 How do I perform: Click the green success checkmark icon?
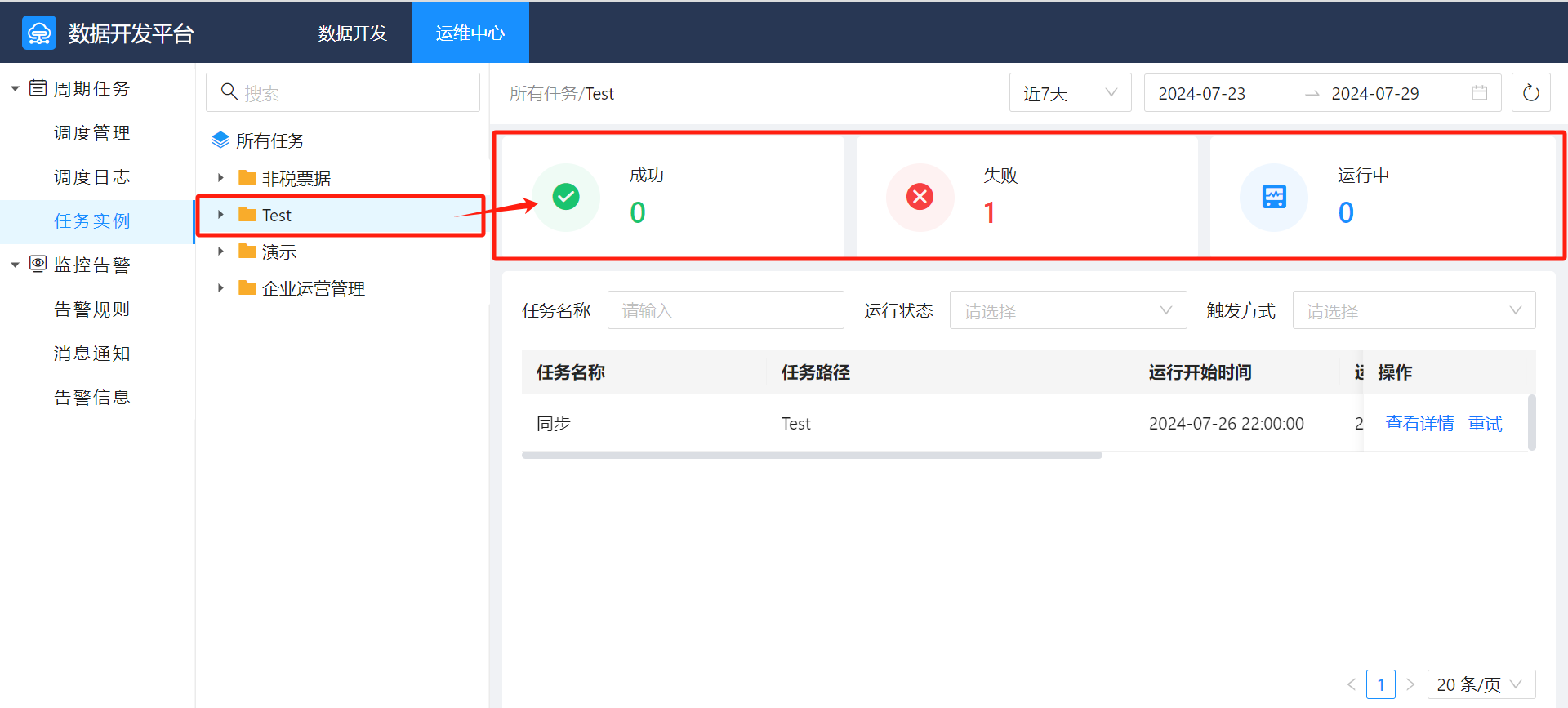coord(566,197)
